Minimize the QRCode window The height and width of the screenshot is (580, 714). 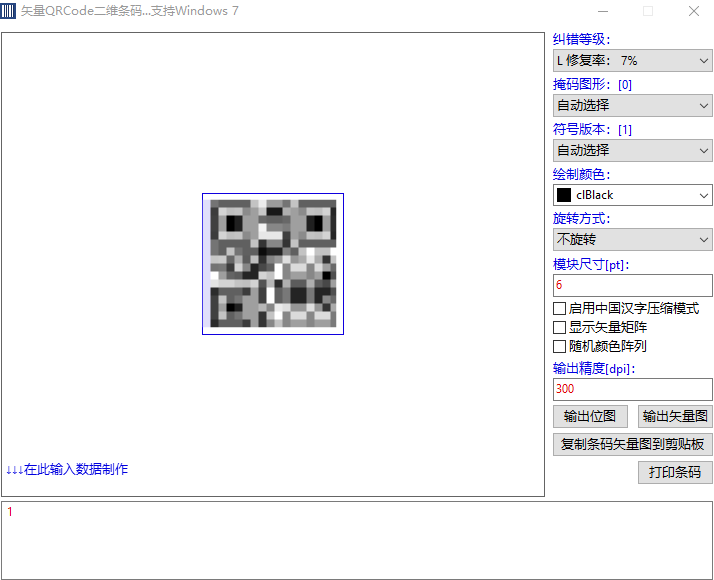point(603,11)
